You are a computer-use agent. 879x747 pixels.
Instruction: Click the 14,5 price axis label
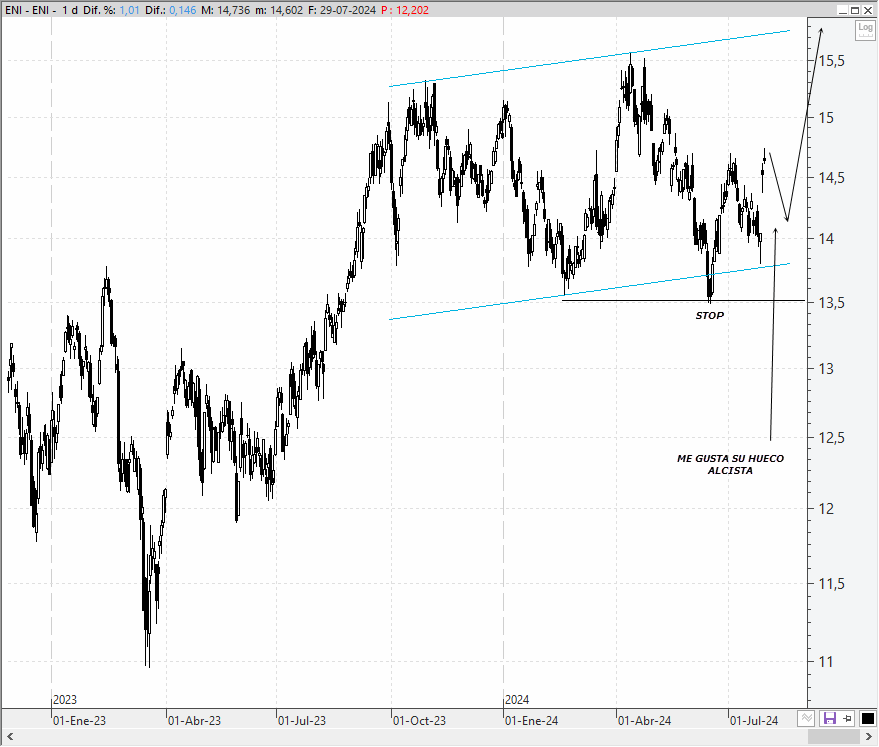(x=832, y=178)
